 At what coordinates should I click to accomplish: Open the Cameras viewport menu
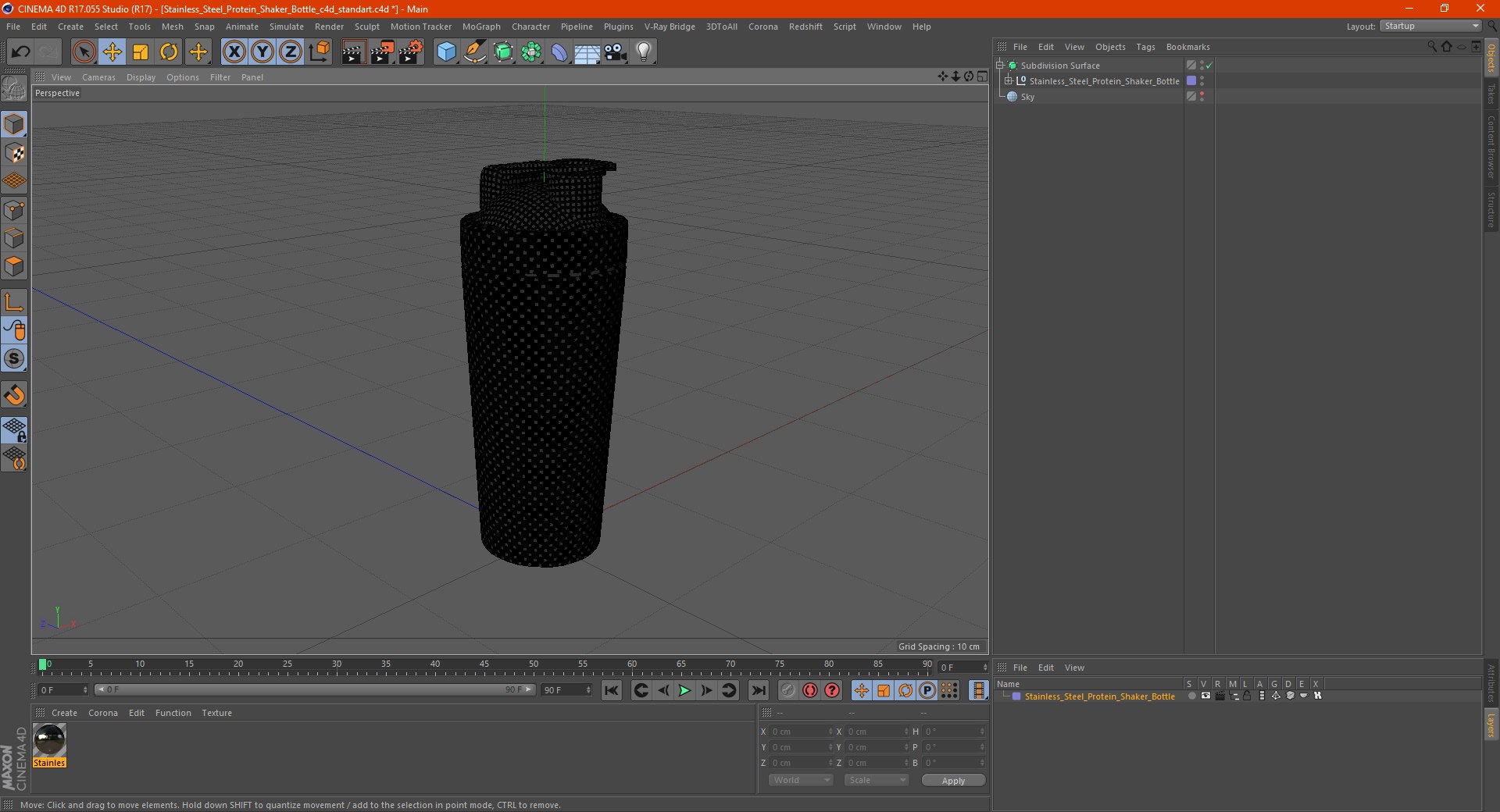click(98, 77)
